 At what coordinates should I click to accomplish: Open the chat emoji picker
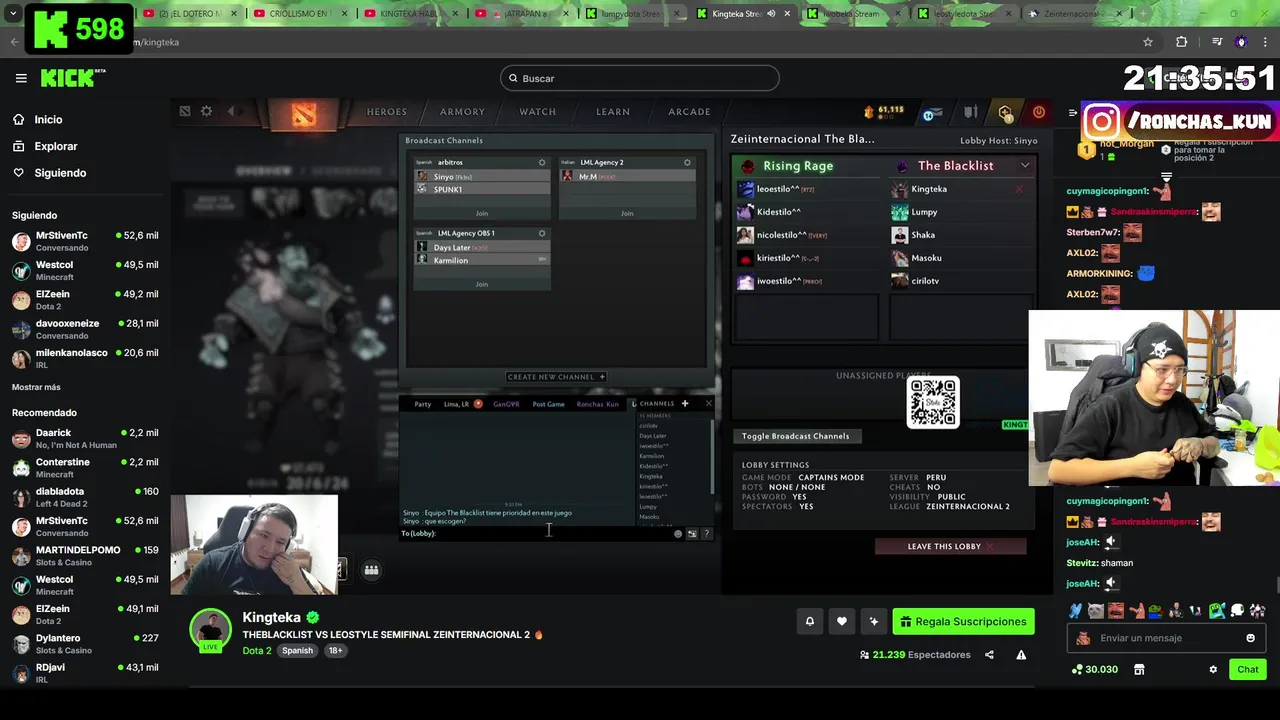1250,638
